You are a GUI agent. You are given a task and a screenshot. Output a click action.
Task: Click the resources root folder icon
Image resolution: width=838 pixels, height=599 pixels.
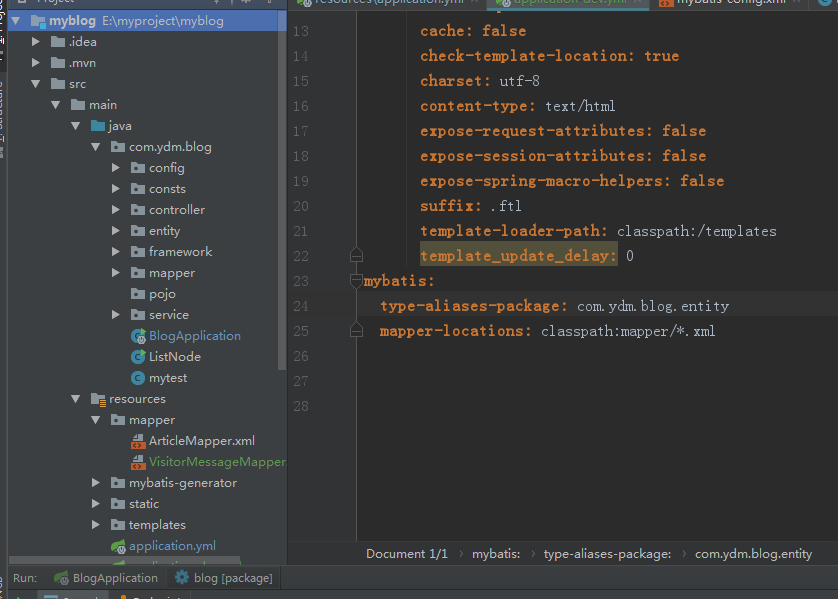(x=98, y=399)
